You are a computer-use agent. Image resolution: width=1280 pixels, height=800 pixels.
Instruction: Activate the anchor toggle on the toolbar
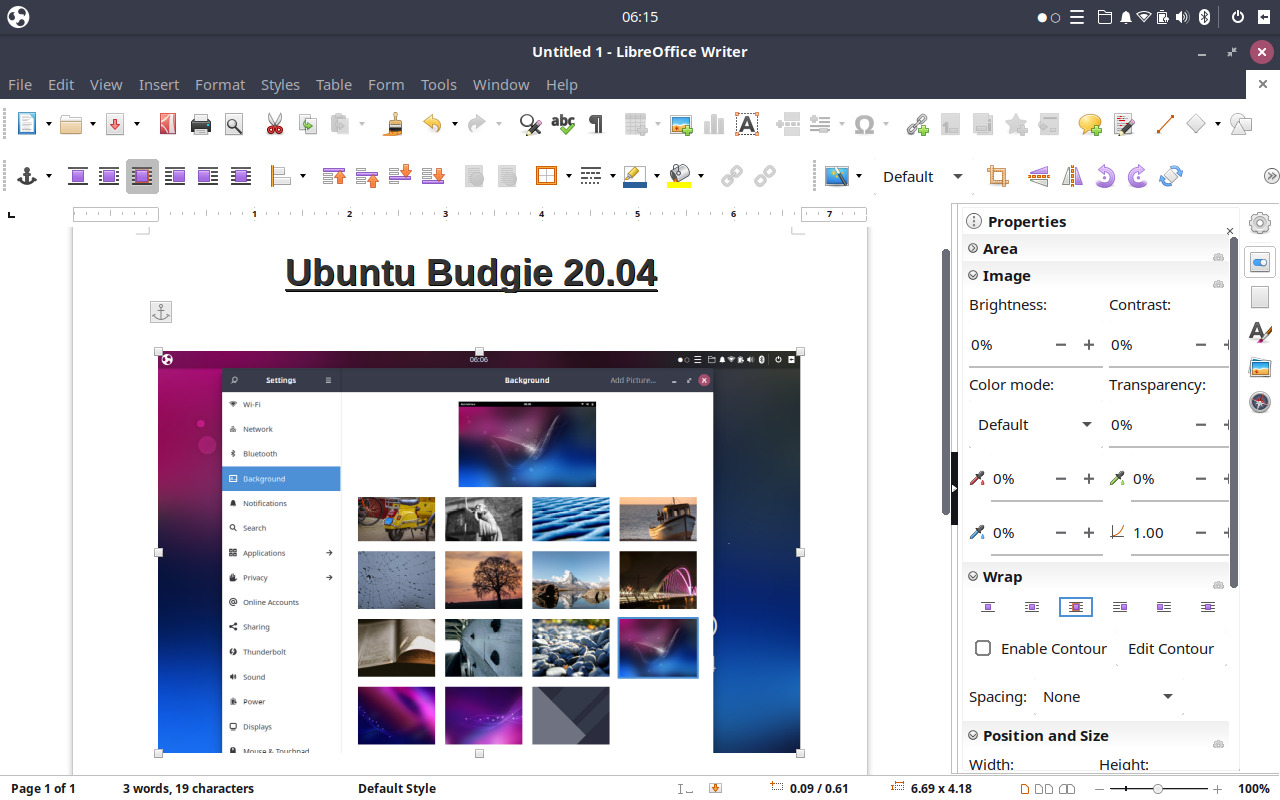pyautogui.click(x=27, y=176)
